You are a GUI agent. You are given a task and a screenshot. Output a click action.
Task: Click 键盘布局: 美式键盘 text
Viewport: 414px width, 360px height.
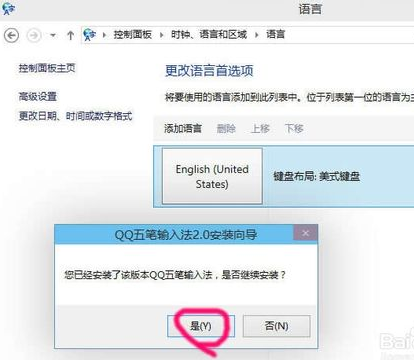coord(317,176)
